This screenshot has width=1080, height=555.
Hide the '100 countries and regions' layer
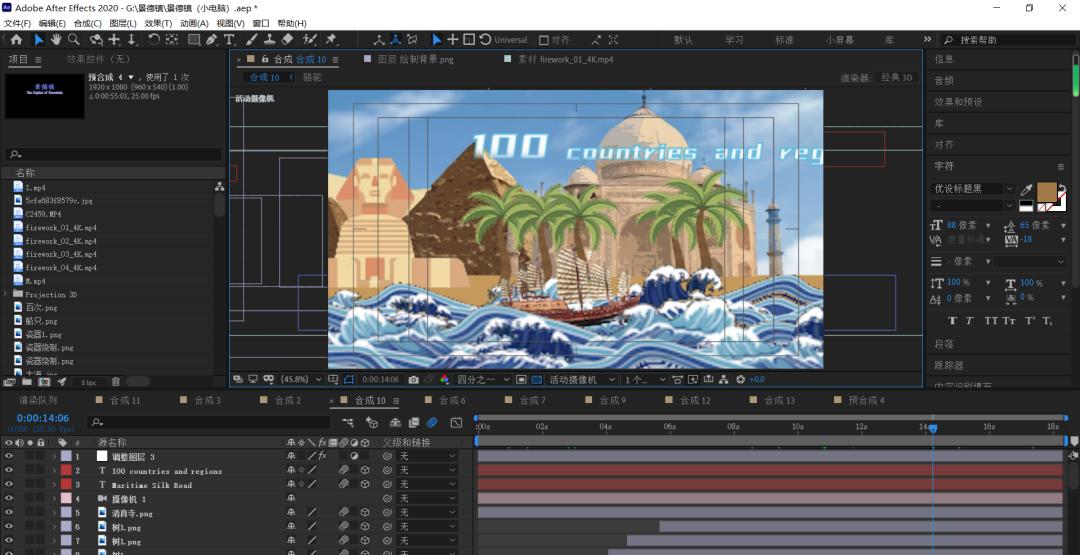tap(9, 470)
